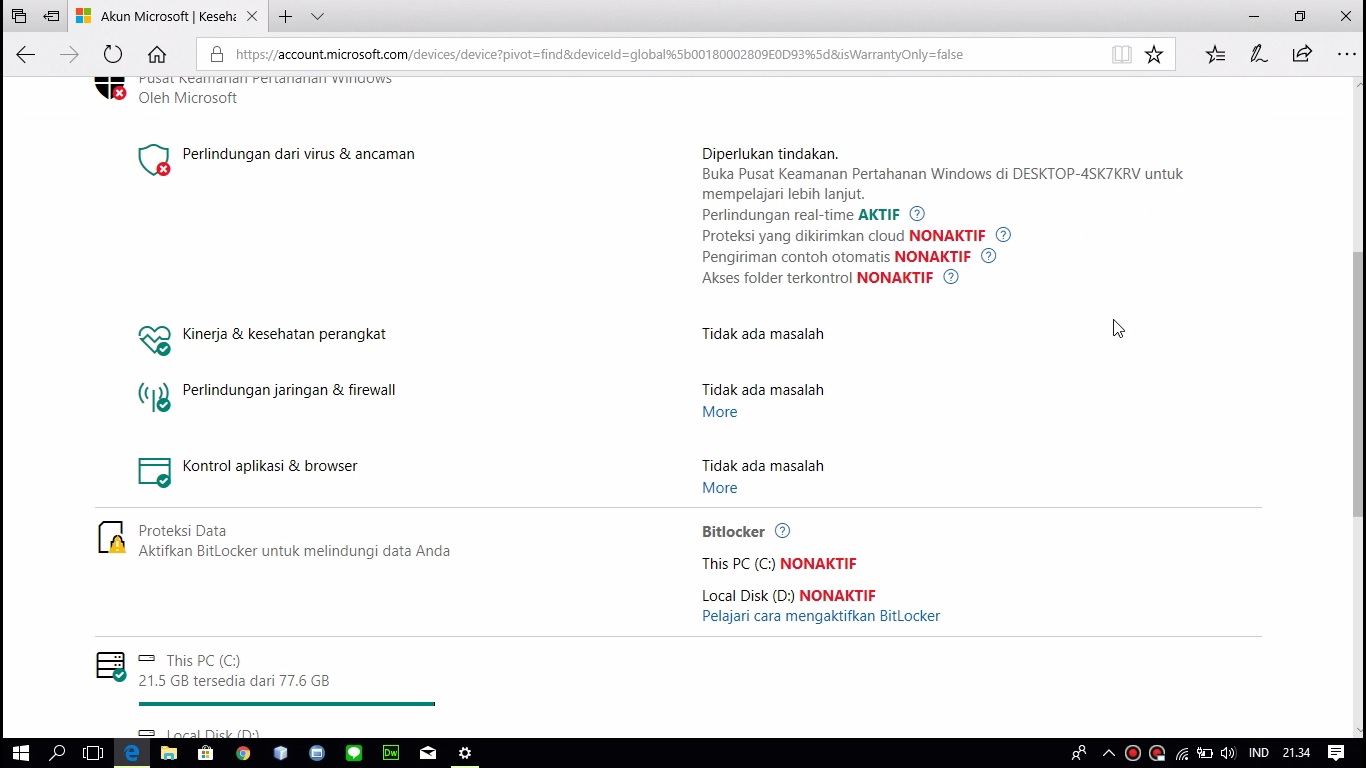The height and width of the screenshot is (768, 1366).
Task: Launch Microsoft Store from the taskbar
Action: coord(206,753)
